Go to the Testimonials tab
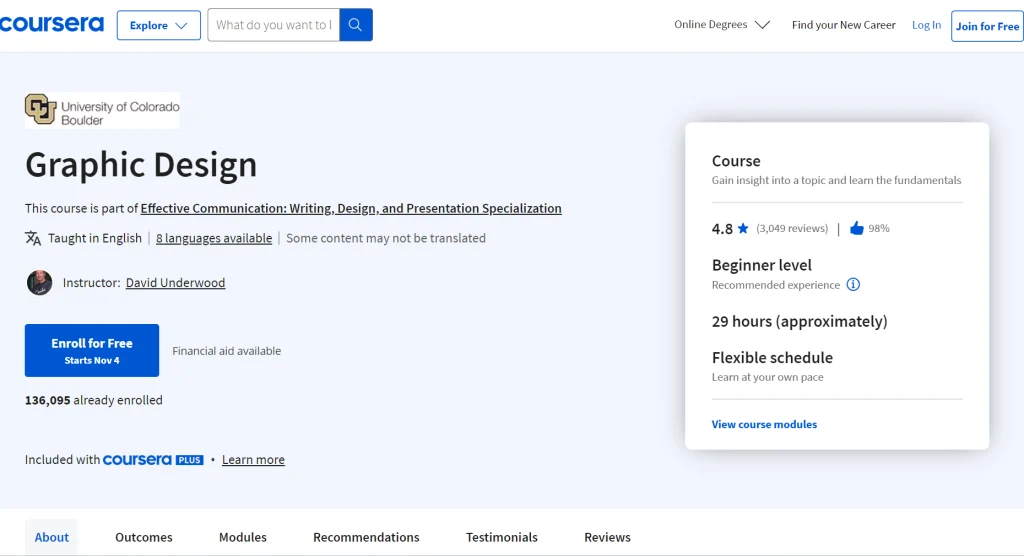The width and height of the screenshot is (1024, 556). coord(502,537)
